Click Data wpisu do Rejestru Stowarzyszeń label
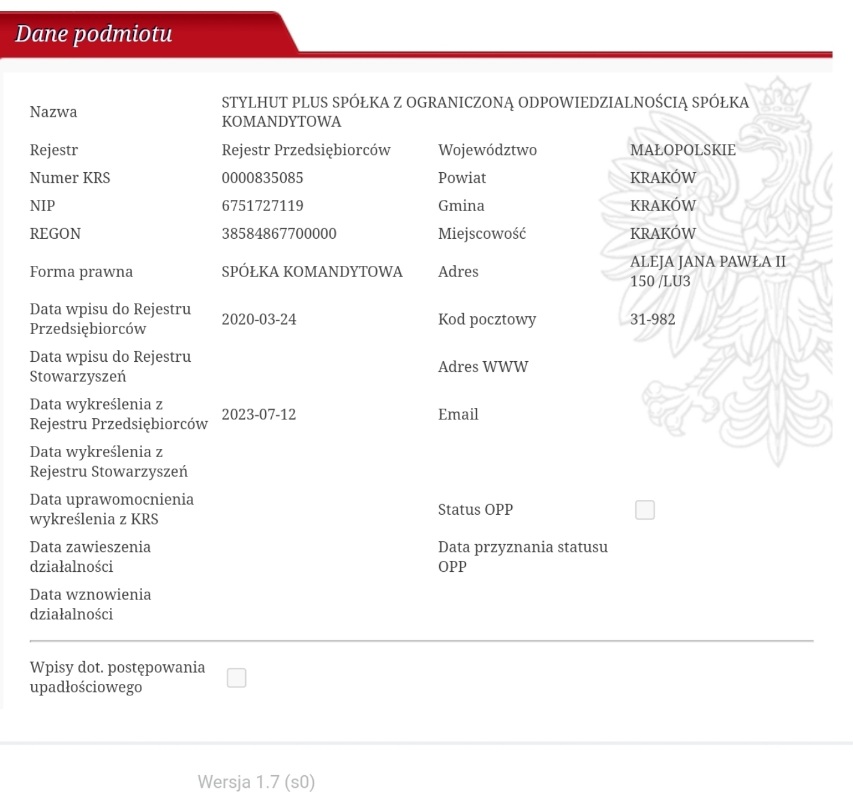Screen dimensions: 853x792 tap(110, 366)
